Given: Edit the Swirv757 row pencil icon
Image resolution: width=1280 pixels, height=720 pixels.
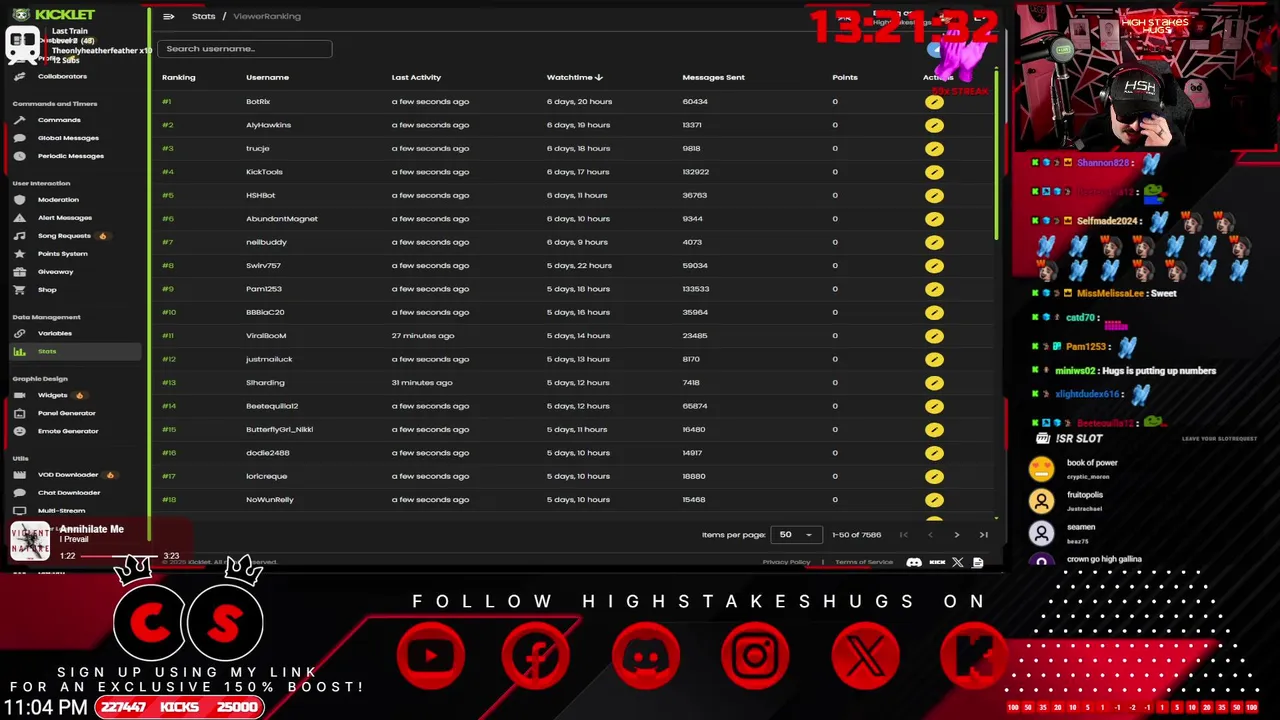Looking at the screenshot, I should [934, 266].
